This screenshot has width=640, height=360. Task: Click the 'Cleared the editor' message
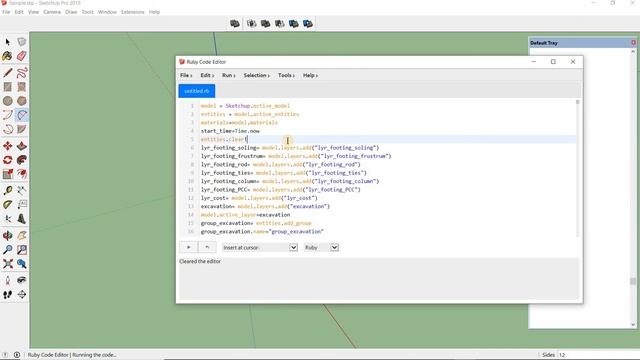(x=200, y=261)
